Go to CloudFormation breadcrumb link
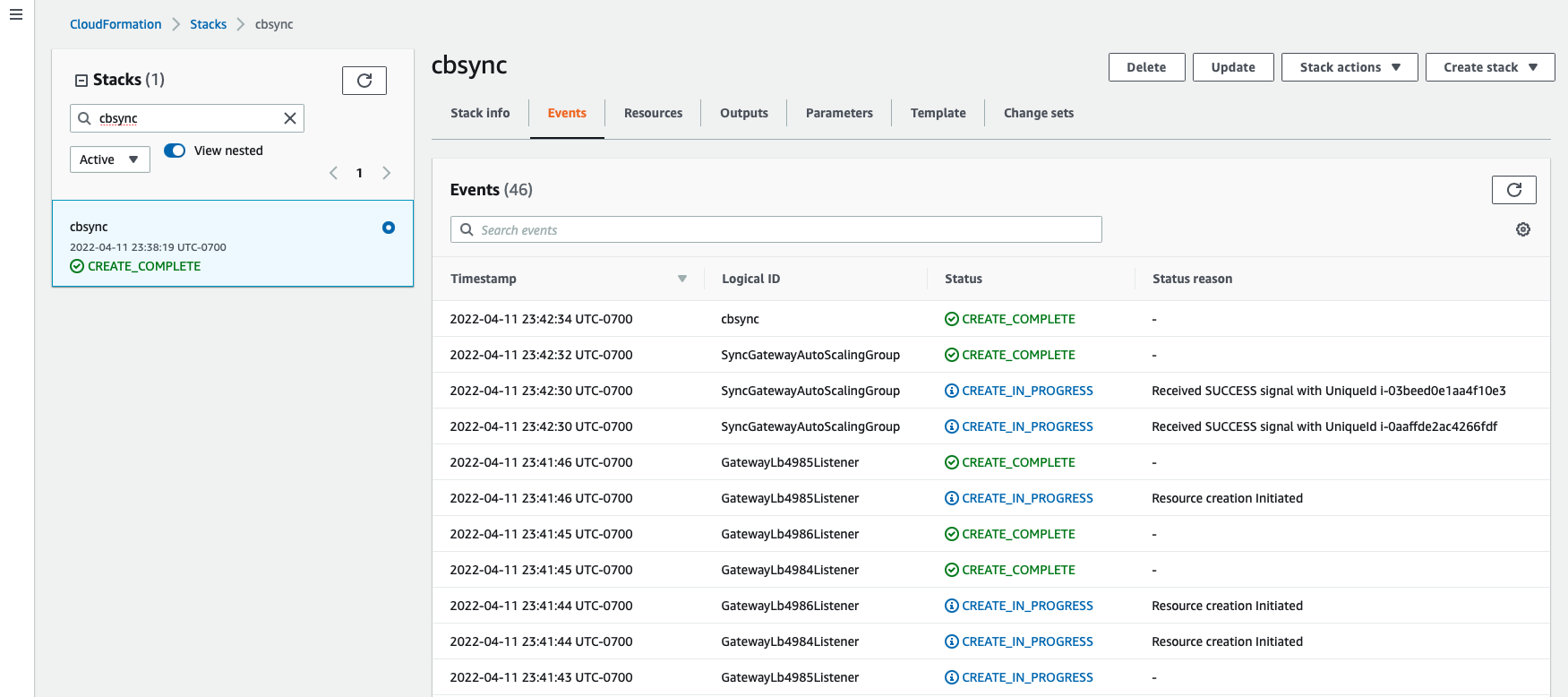The image size is (1568, 697). pyautogui.click(x=116, y=24)
